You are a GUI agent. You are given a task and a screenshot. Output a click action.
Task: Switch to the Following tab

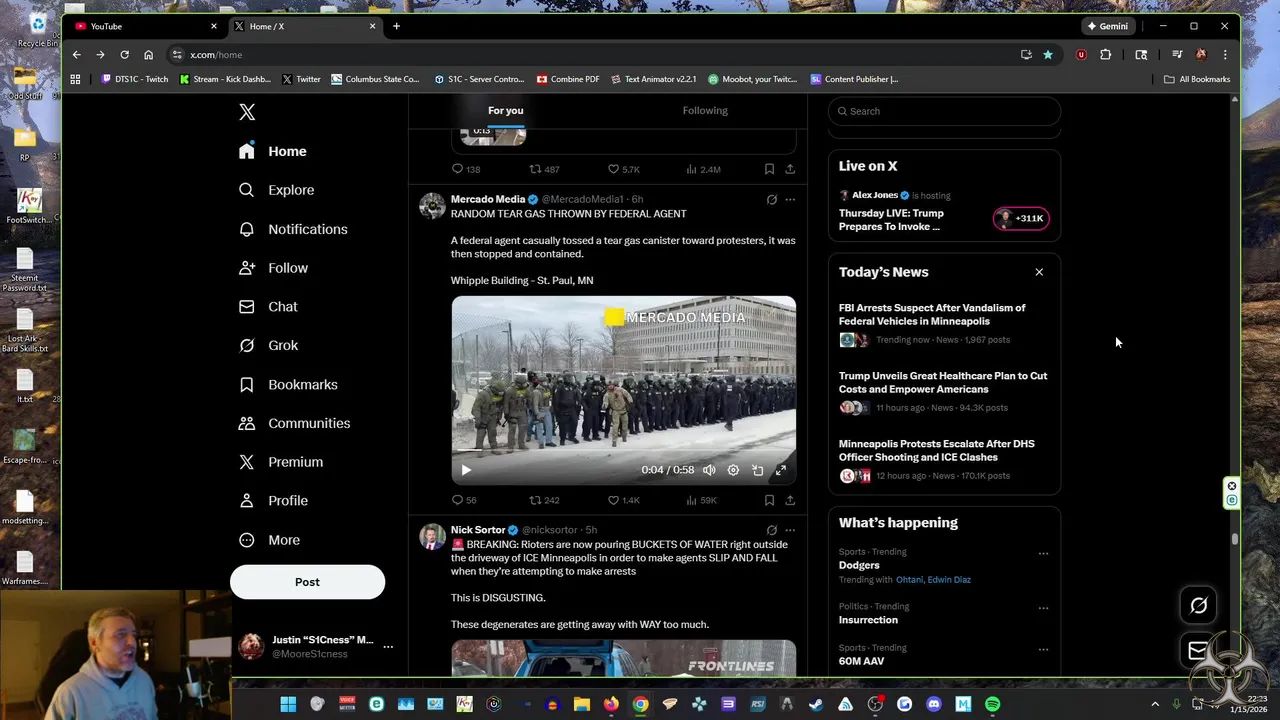tap(705, 111)
